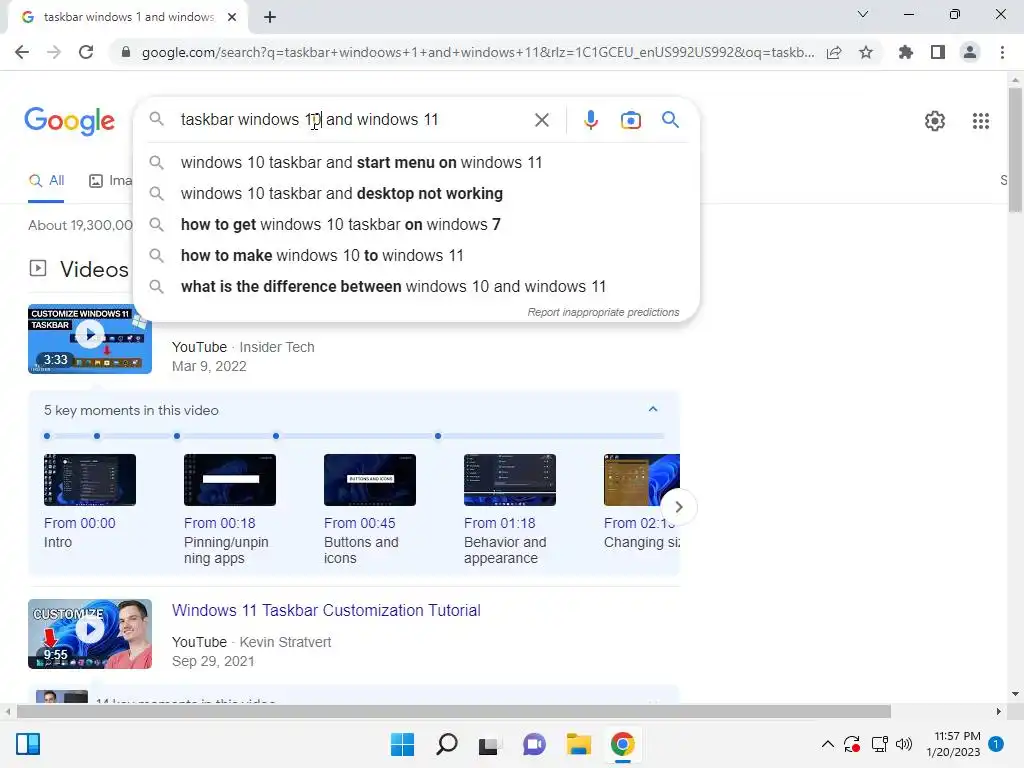The height and width of the screenshot is (768, 1024).
Task: Reload the current Google page
Action: [86, 52]
